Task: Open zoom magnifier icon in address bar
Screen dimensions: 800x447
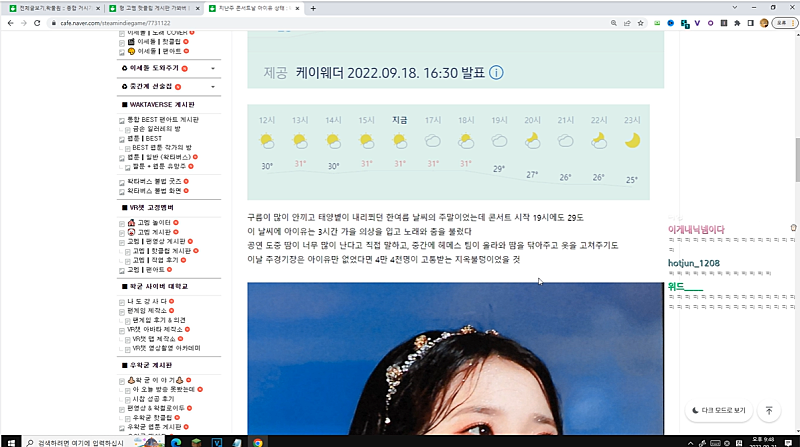Action: [x=614, y=23]
